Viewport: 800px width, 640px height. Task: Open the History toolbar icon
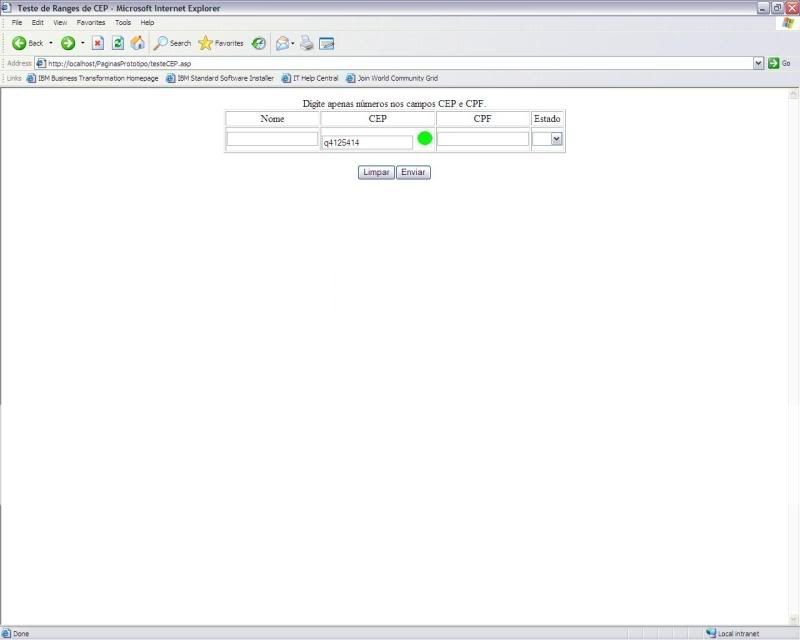coord(259,43)
